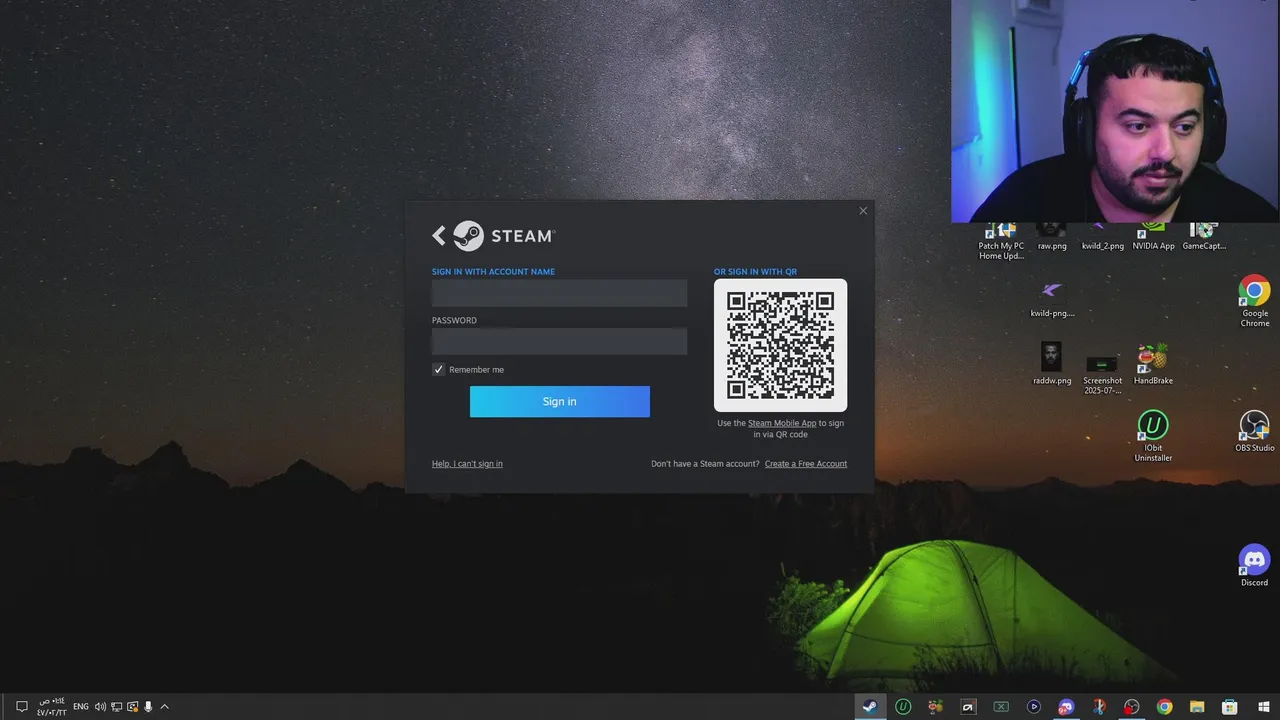Open the Windows Start menu
Viewport: 1280px width, 720px height.
1263,707
